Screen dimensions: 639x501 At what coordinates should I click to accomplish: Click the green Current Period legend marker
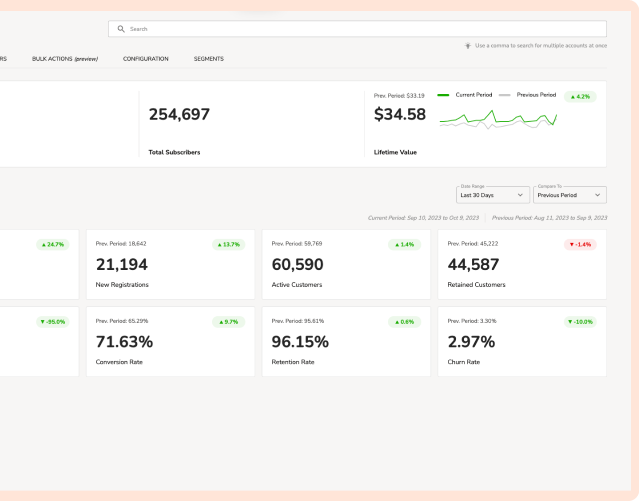[x=443, y=95]
